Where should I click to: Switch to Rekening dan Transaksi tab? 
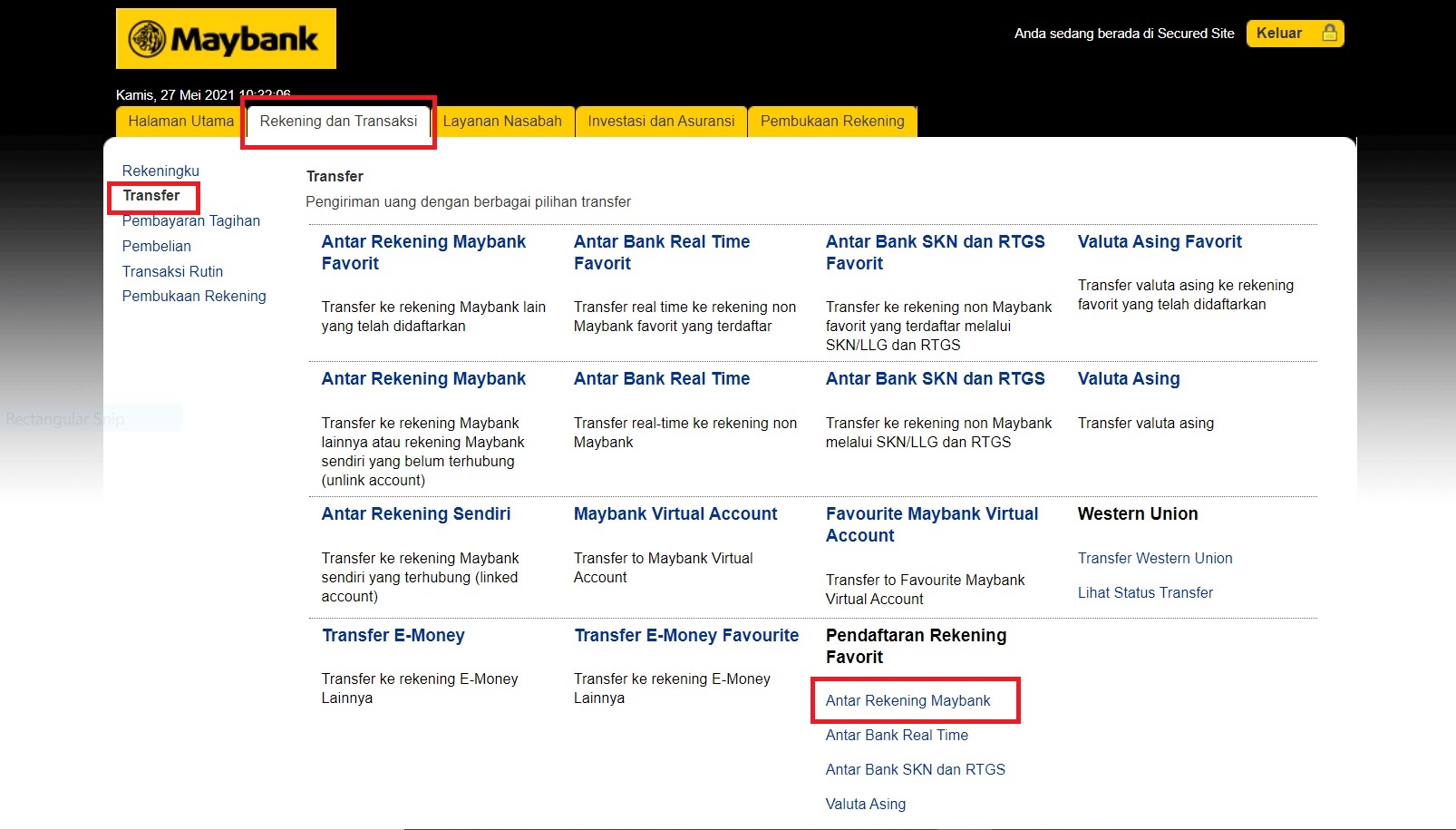point(338,122)
